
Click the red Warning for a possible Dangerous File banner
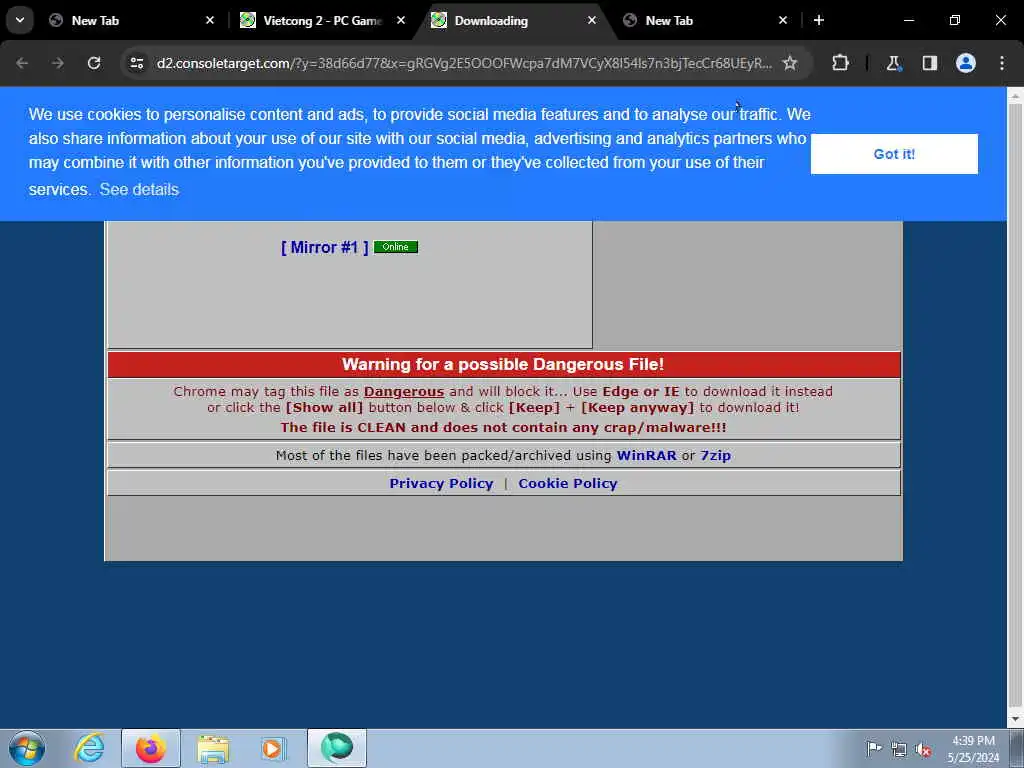click(504, 364)
